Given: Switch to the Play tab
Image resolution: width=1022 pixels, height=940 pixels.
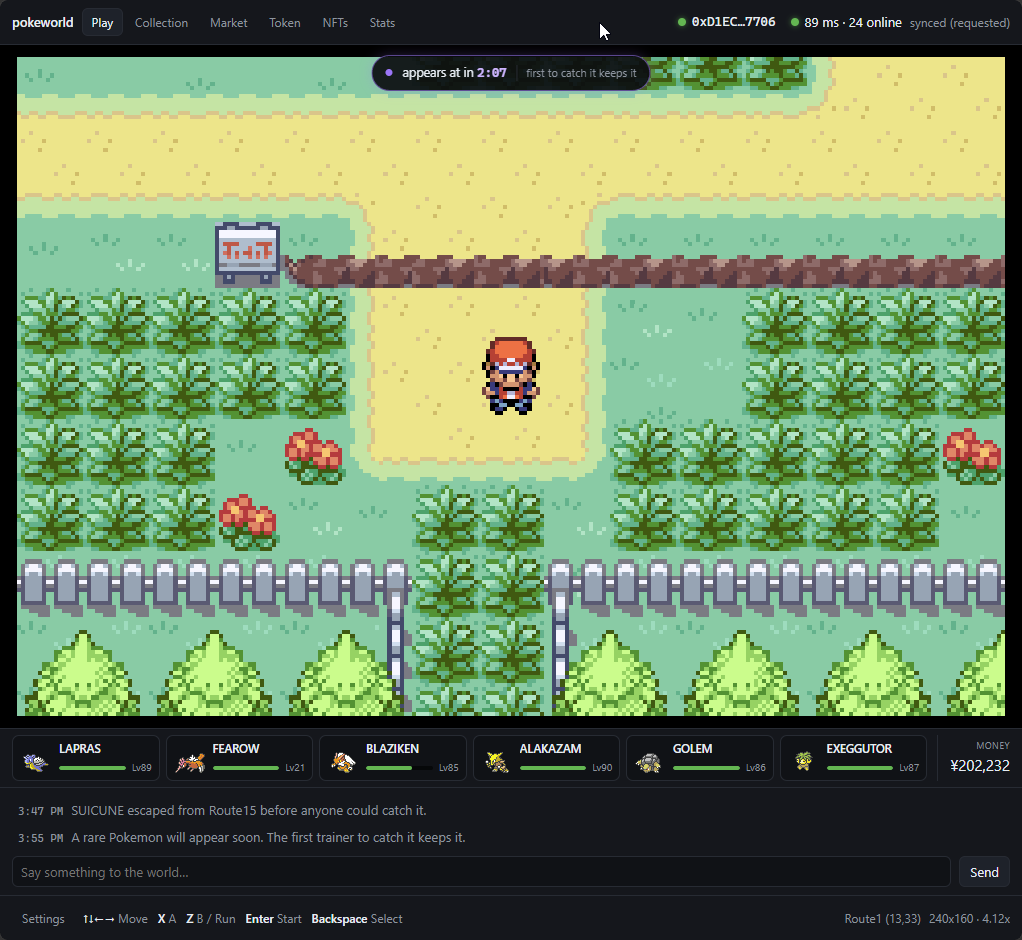Looking at the screenshot, I should [x=102, y=23].
